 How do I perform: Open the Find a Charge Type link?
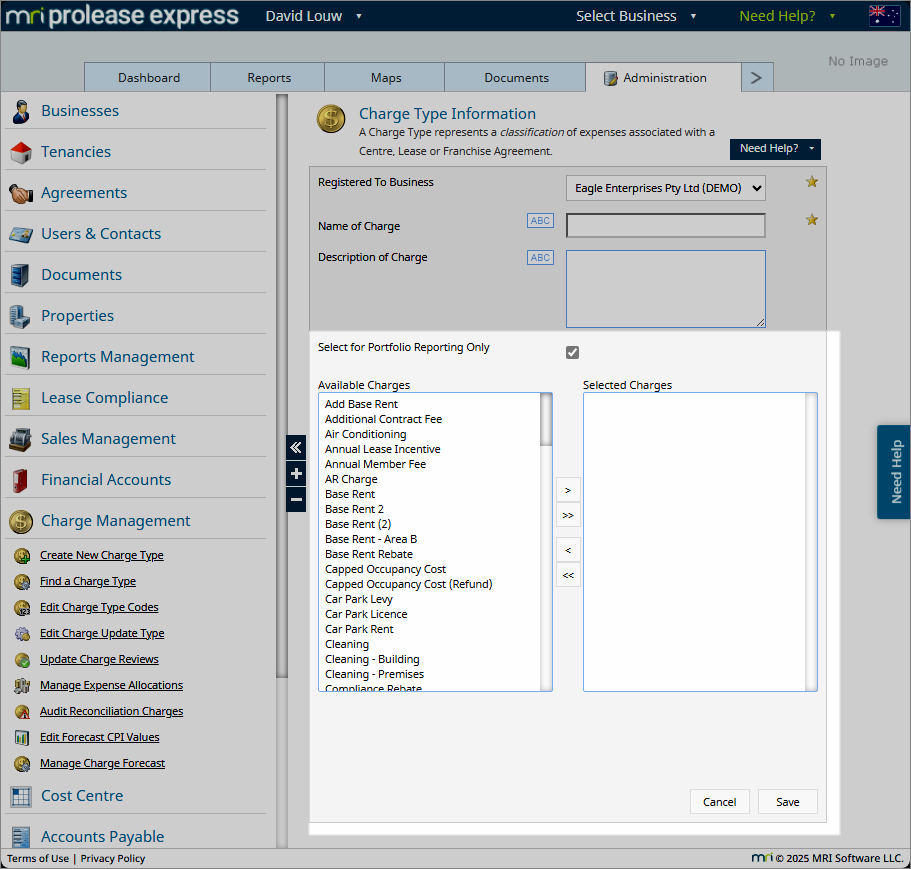88,581
